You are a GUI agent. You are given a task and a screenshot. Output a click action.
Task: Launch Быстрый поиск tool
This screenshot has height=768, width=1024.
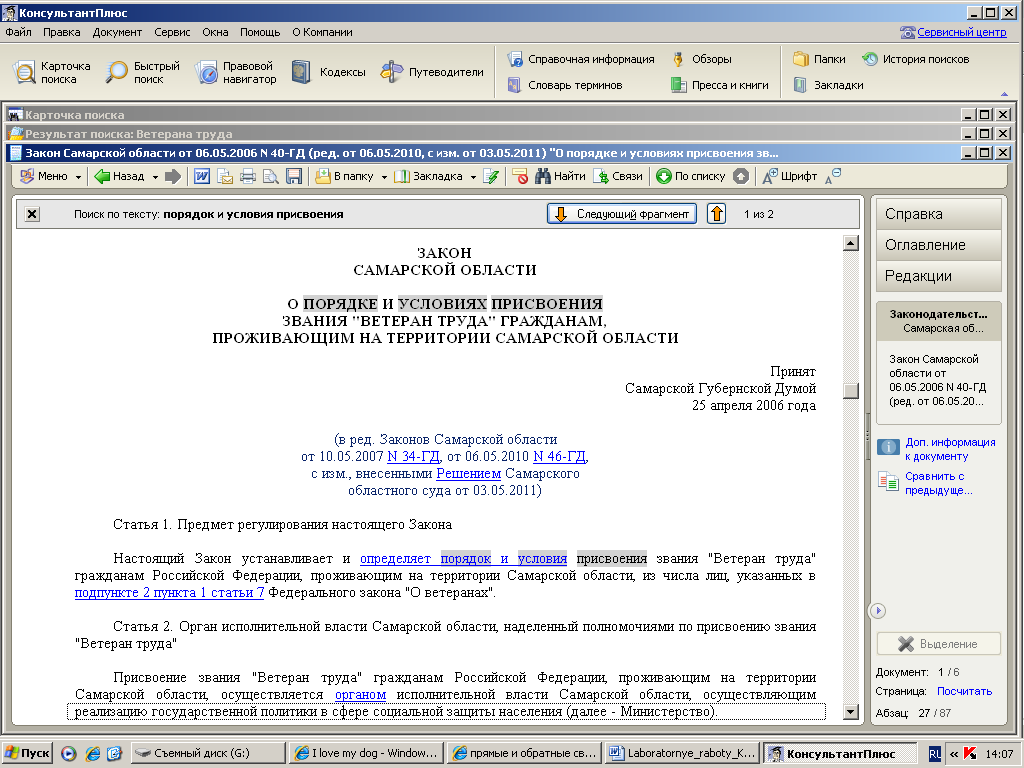(142, 72)
